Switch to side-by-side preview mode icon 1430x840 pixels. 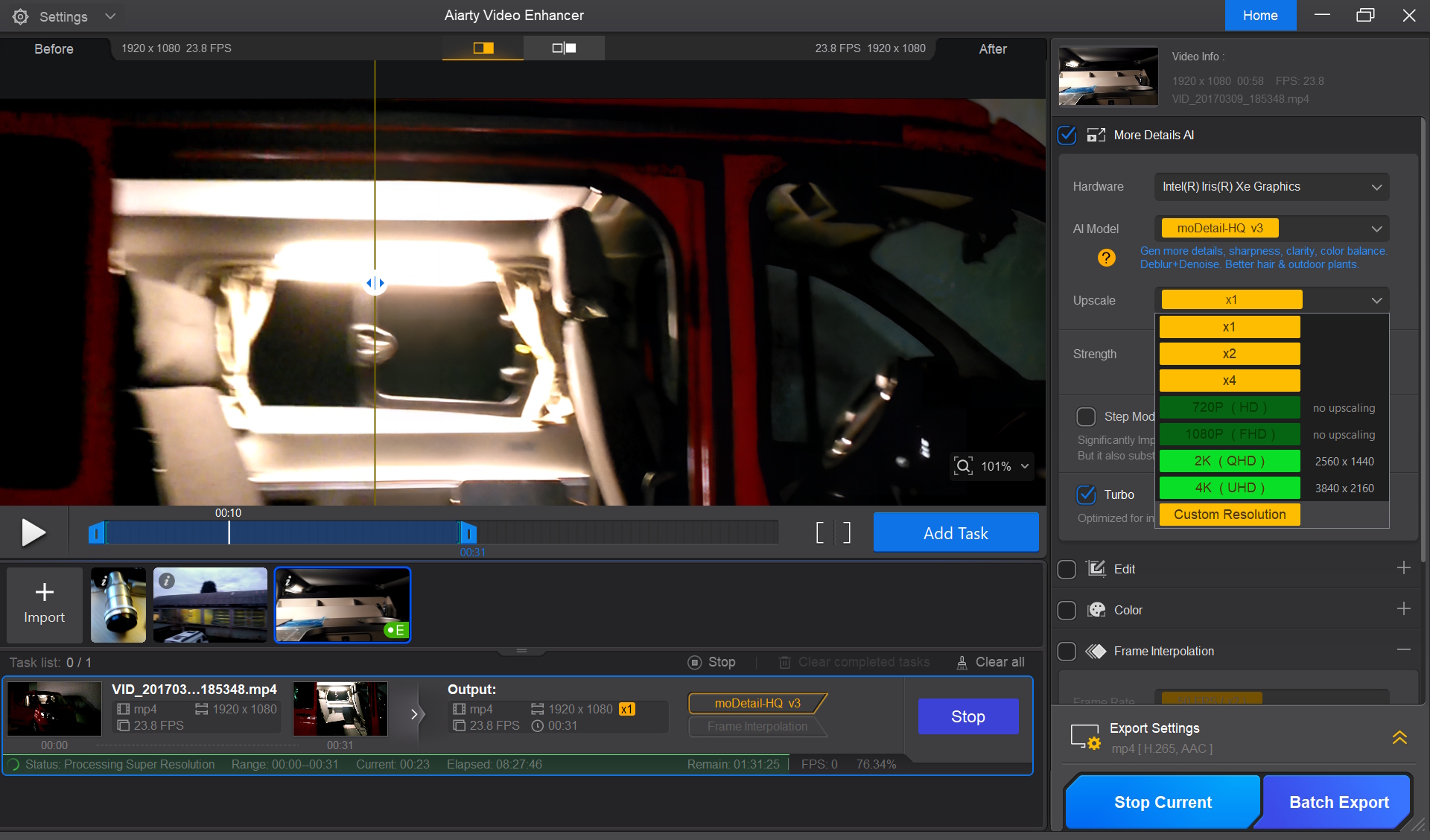click(x=564, y=48)
